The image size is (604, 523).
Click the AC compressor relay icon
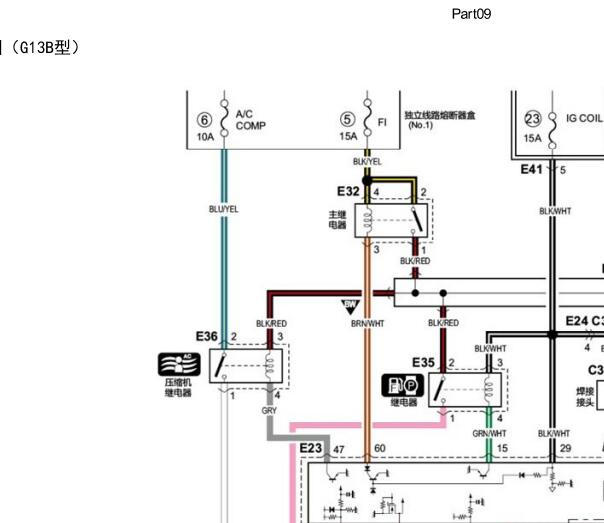point(179,364)
